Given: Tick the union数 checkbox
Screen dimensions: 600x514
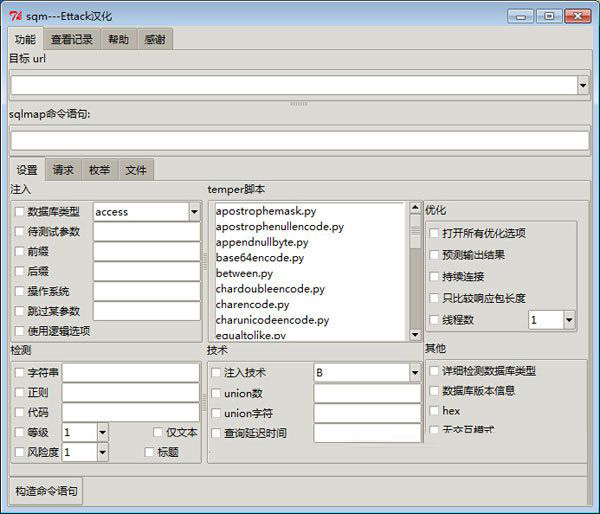Looking at the screenshot, I should click(x=216, y=393).
